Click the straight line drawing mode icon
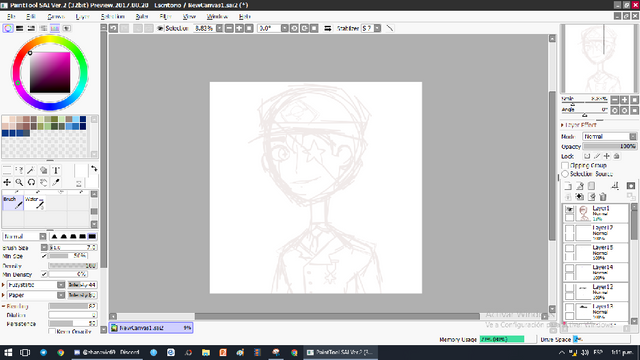This screenshot has height=360, width=640. click(390, 28)
